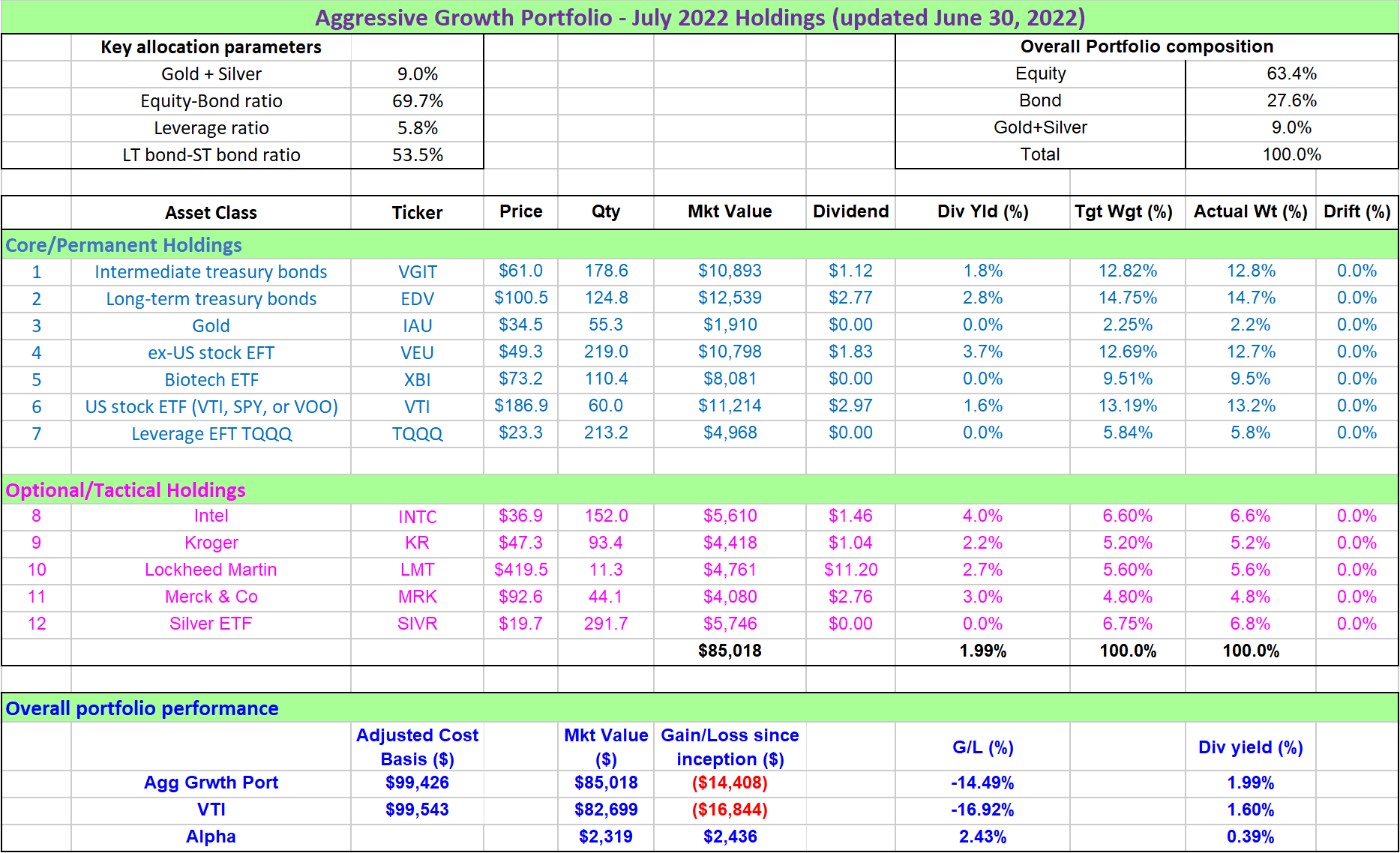Select the 'Drift (%)' column header
1400x853 pixels.
(1357, 212)
